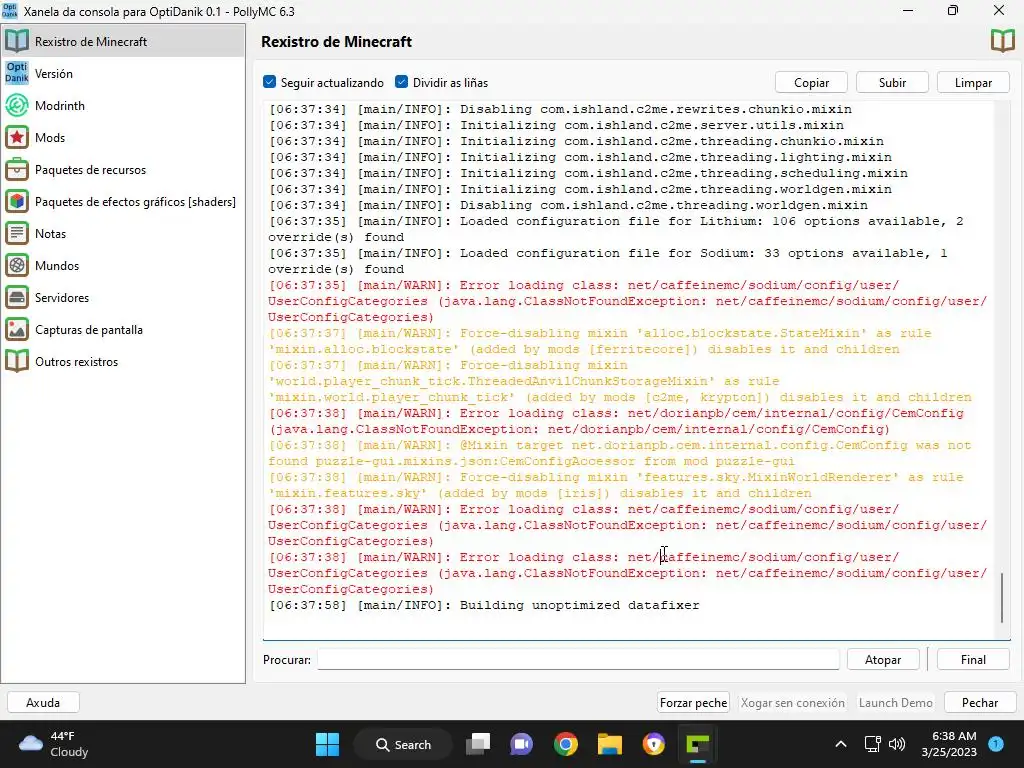Click the Paquetes de recursos icon
Screen dimensions: 1024x768
pos(17,169)
